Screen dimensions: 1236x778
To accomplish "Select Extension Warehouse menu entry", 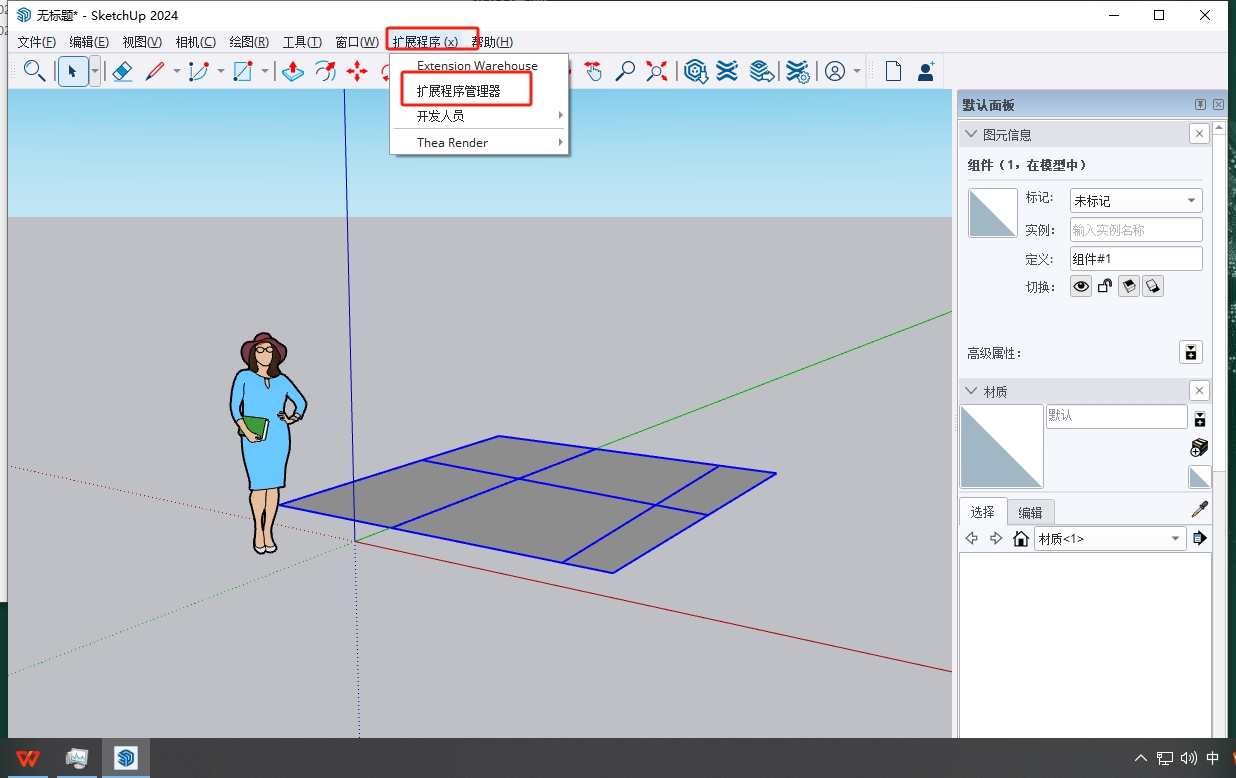I will pyautogui.click(x=479, y=66).
